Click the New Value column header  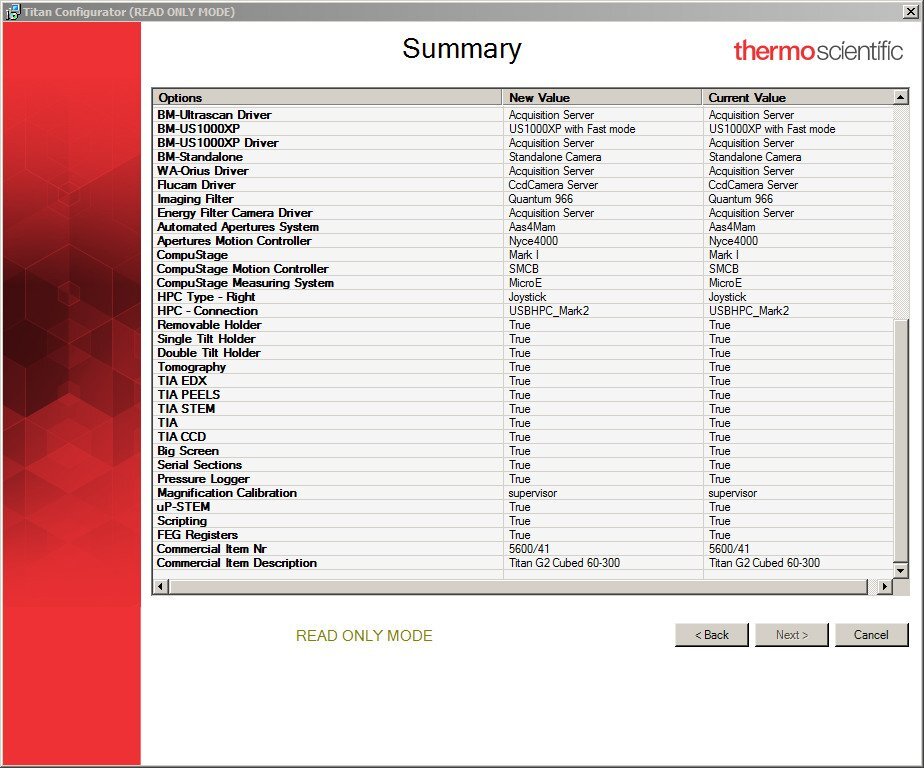click(601, 97)
